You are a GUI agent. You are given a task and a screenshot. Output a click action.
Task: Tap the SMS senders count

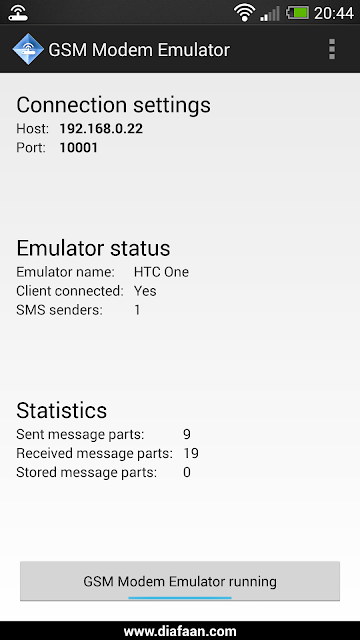coord(137,310)
